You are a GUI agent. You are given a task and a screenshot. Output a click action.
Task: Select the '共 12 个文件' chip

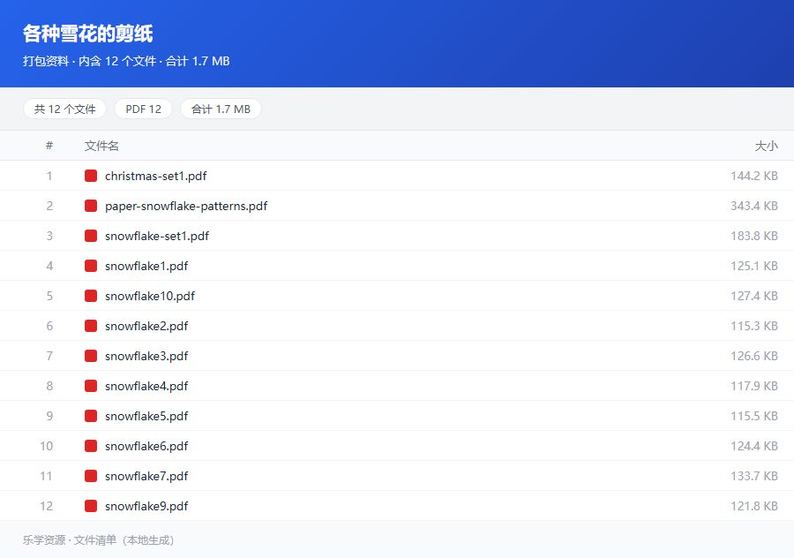point(65,109)
